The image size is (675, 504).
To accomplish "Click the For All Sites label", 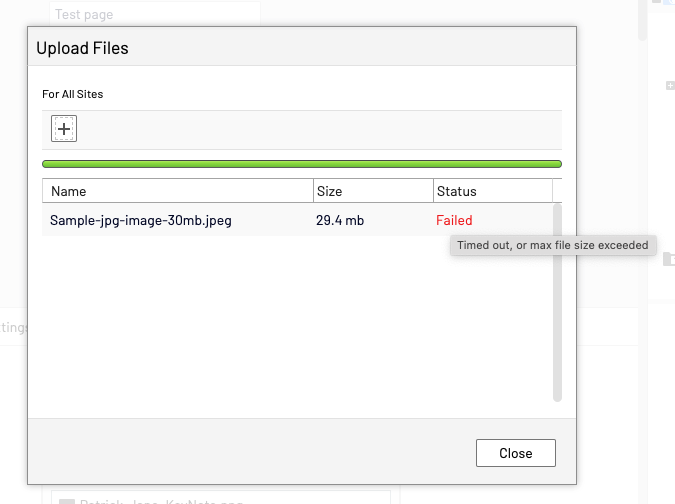I will (72, 94).
